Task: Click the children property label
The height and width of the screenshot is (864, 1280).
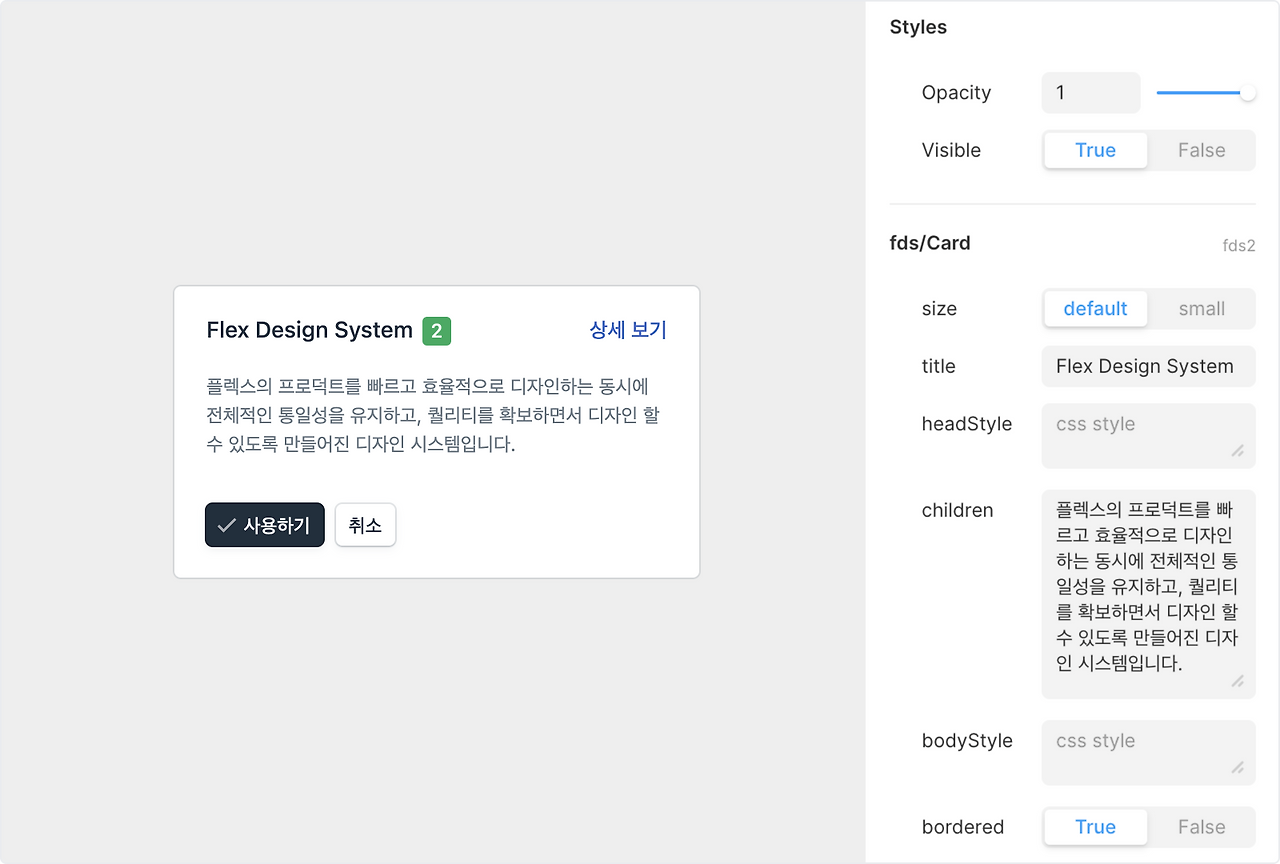Action: pyautogui.click(x=957, y=511)
